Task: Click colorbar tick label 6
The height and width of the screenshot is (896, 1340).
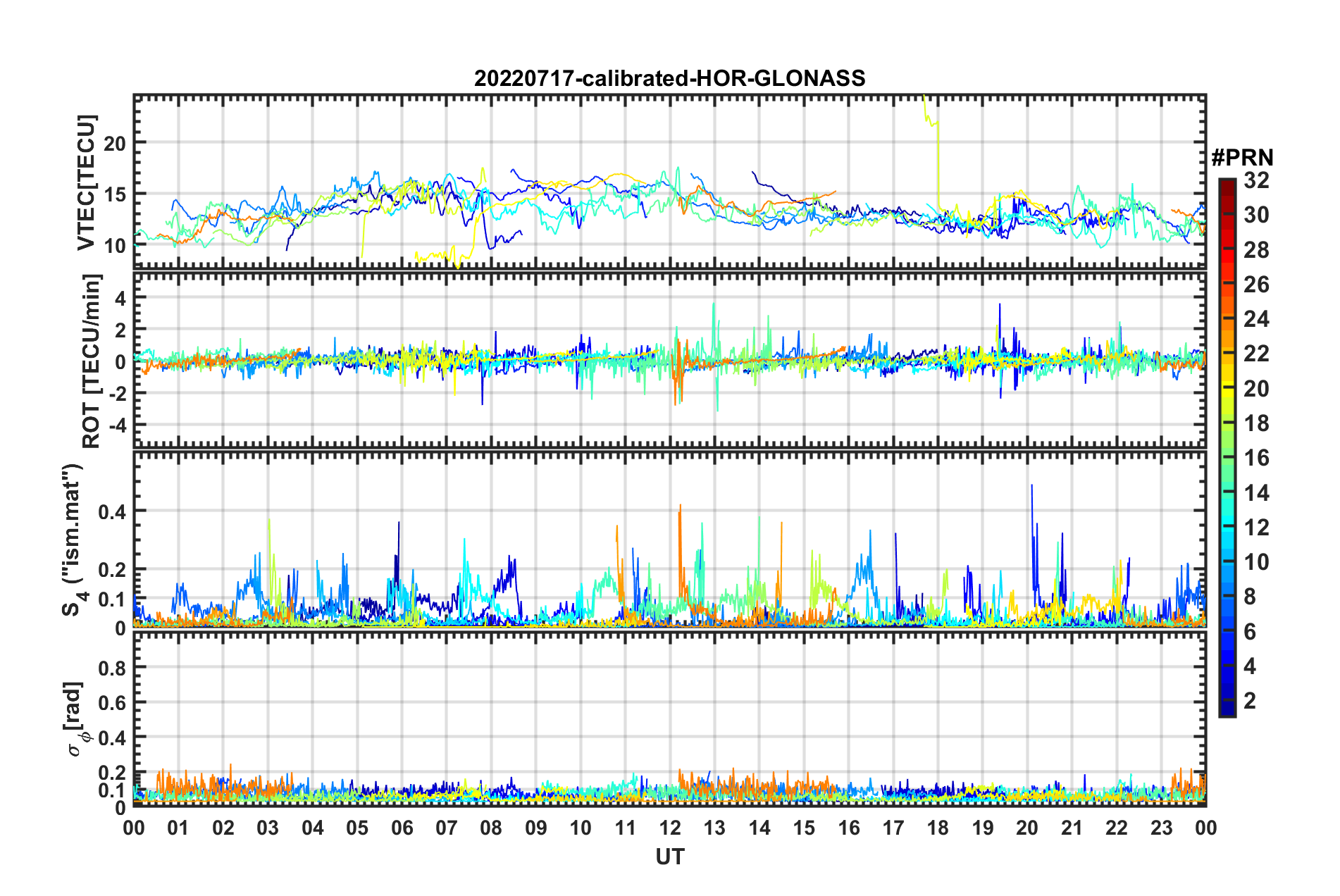Action: point(1250,632)
